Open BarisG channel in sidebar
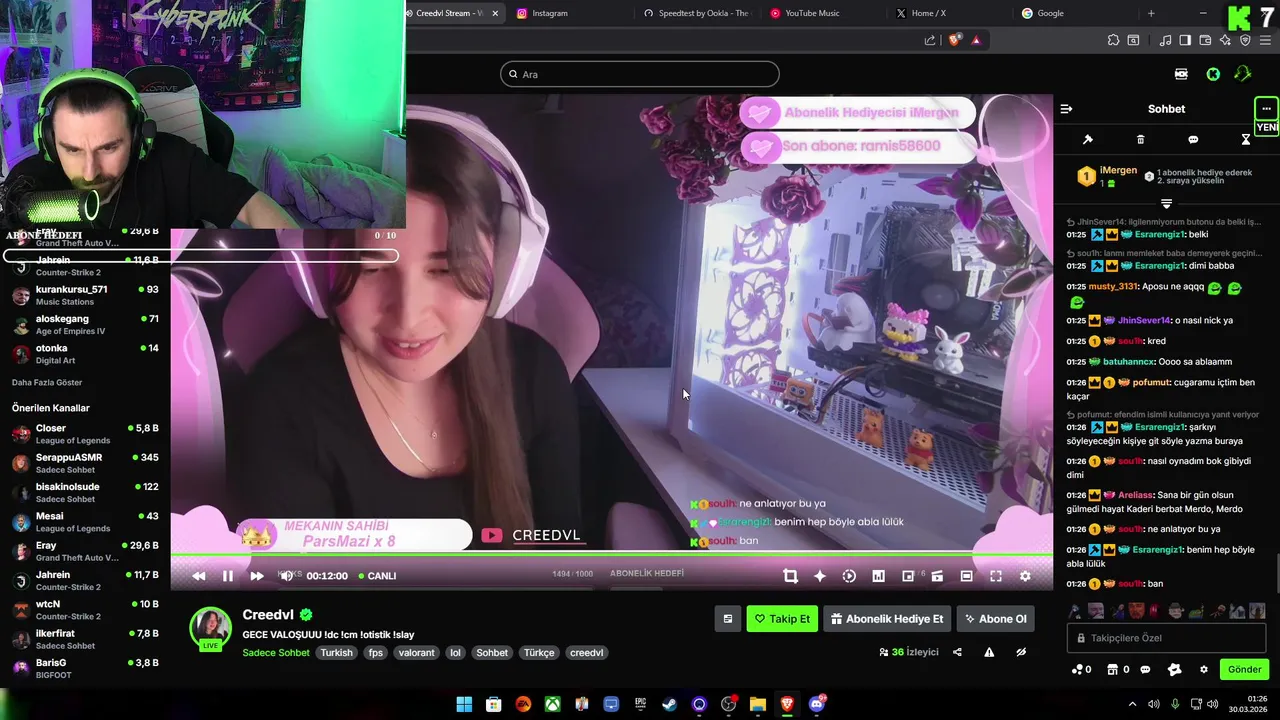 tap(85, 668)
